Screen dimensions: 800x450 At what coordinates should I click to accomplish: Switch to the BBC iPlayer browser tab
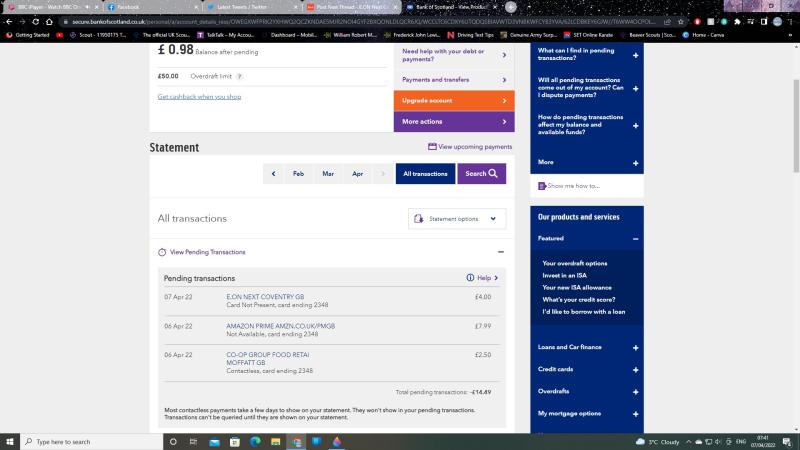(x=51, y=7)
